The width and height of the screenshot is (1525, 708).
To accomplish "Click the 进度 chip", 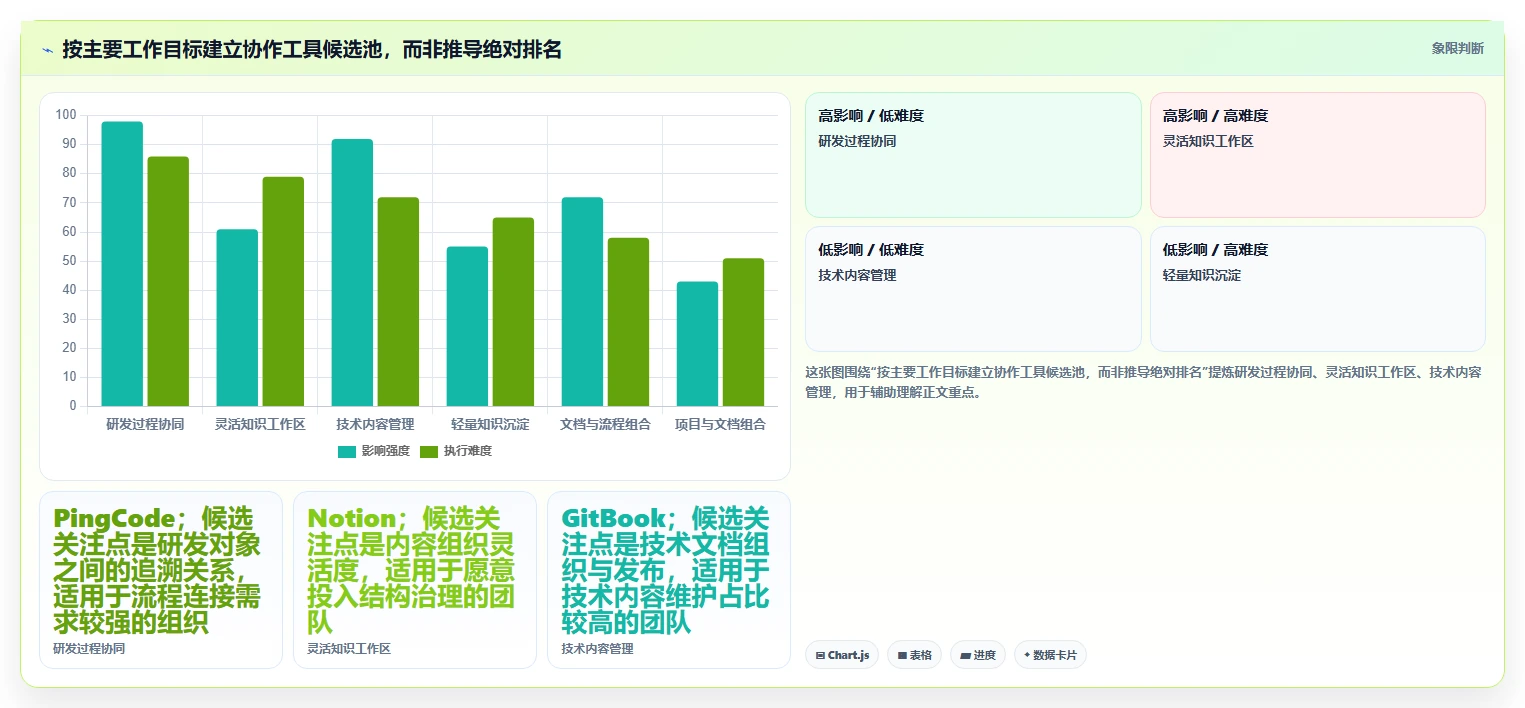I will [x=978, y=655].
